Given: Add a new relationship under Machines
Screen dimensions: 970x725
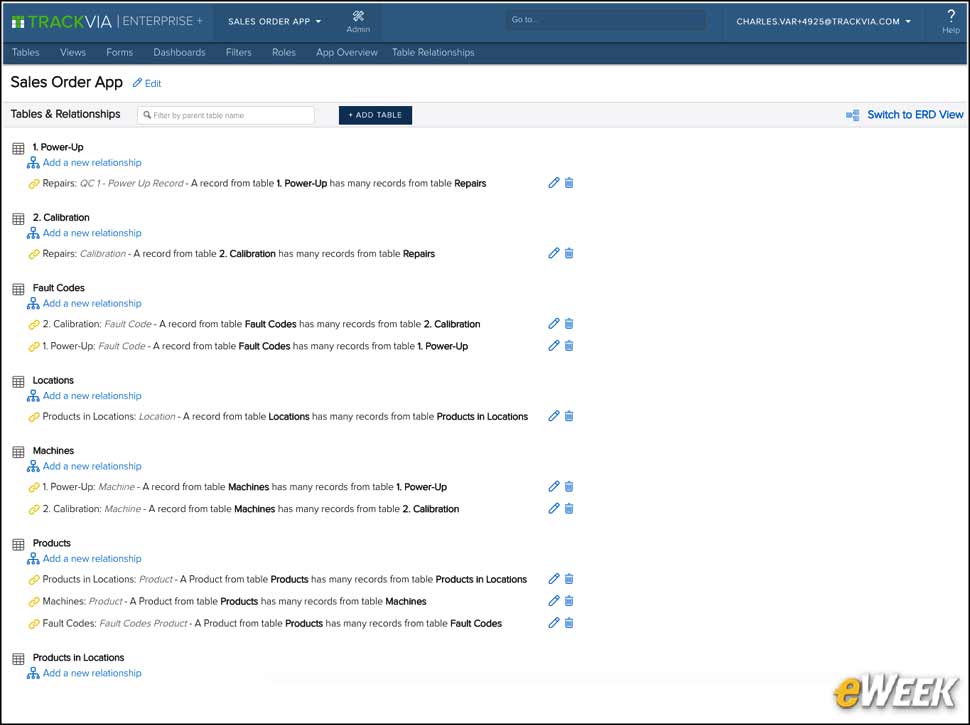Looking at the screenshot, I should [85, 466].
